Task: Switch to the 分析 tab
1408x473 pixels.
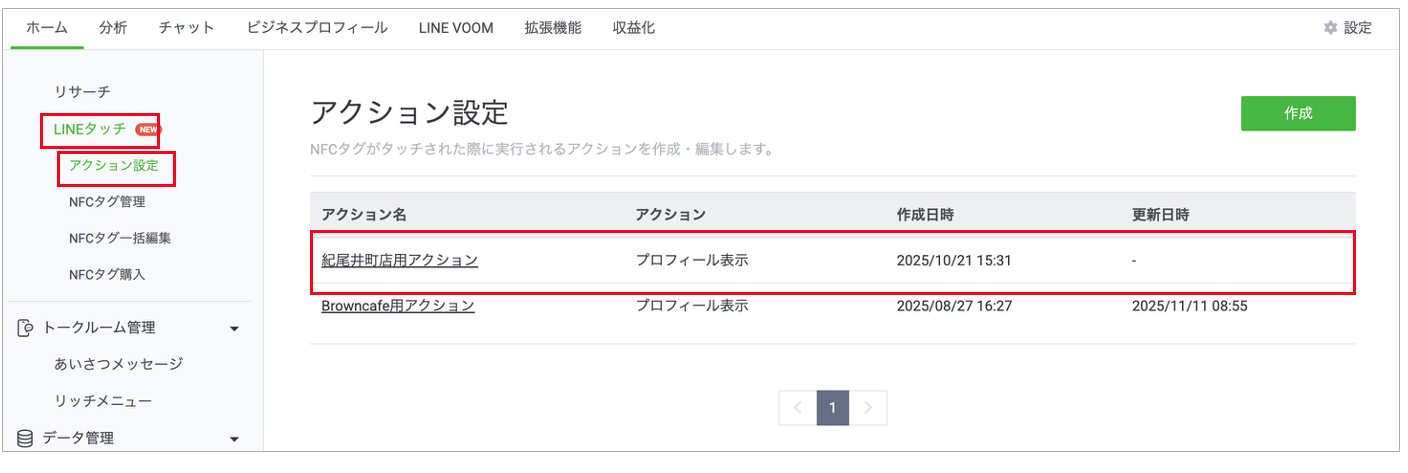Action: (113, 28)
